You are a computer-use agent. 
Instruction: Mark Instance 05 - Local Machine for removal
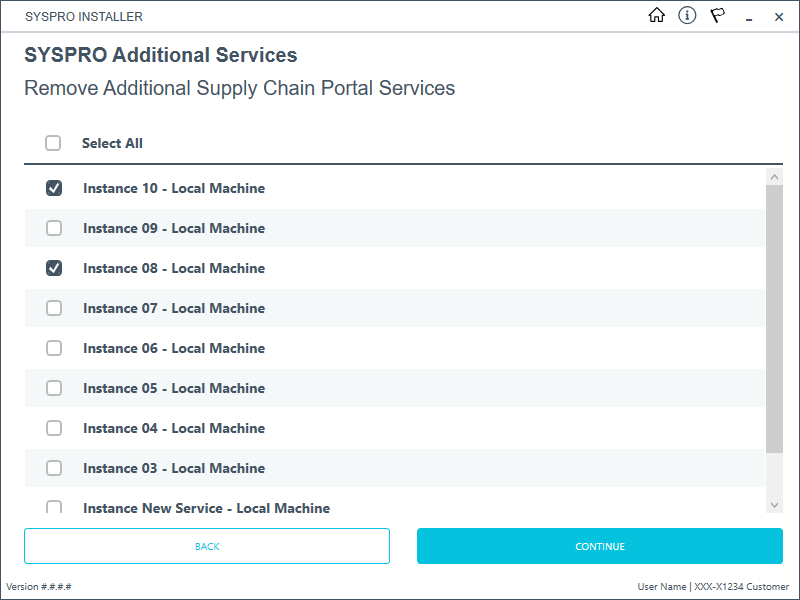click(x=54, y=388)
